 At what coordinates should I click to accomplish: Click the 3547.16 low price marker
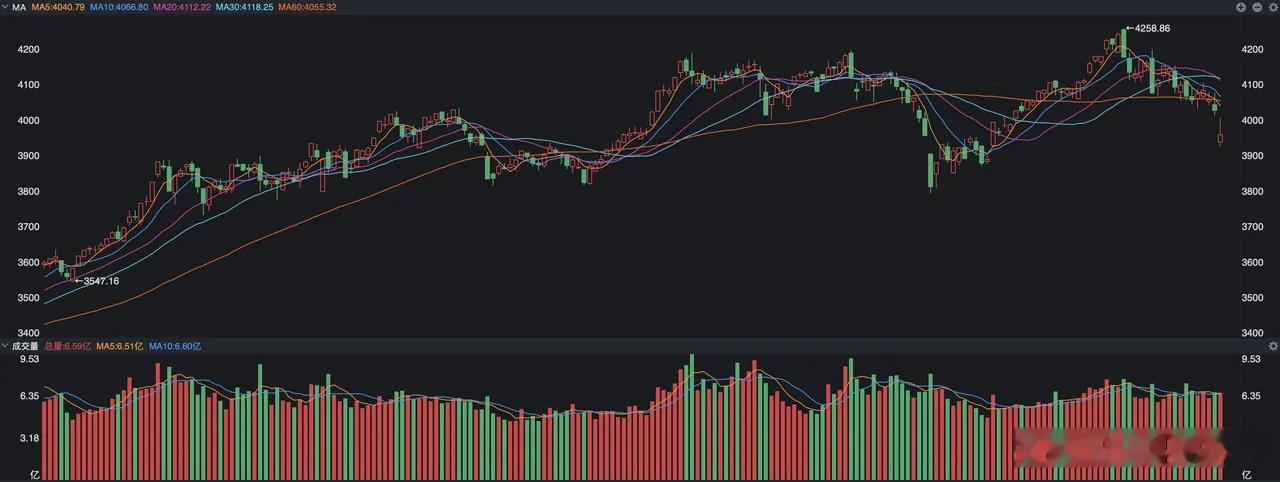coord(97,281)
